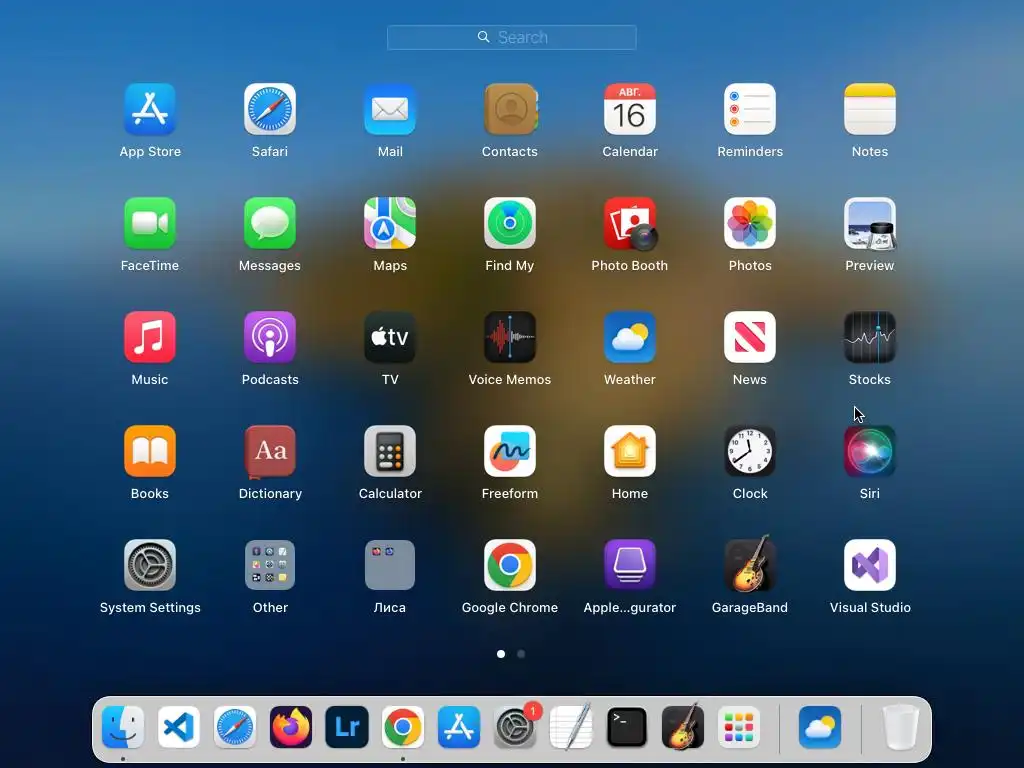Open the Home app

[x=630, y=451]
